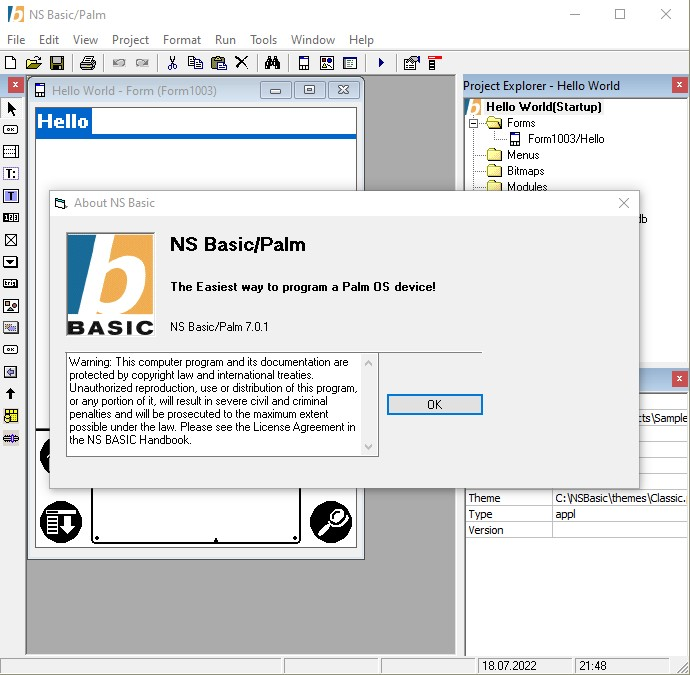Viewport: 690px width, 675px height.
Task: Click the Theme property value cell
Action: tap(620, 498)
